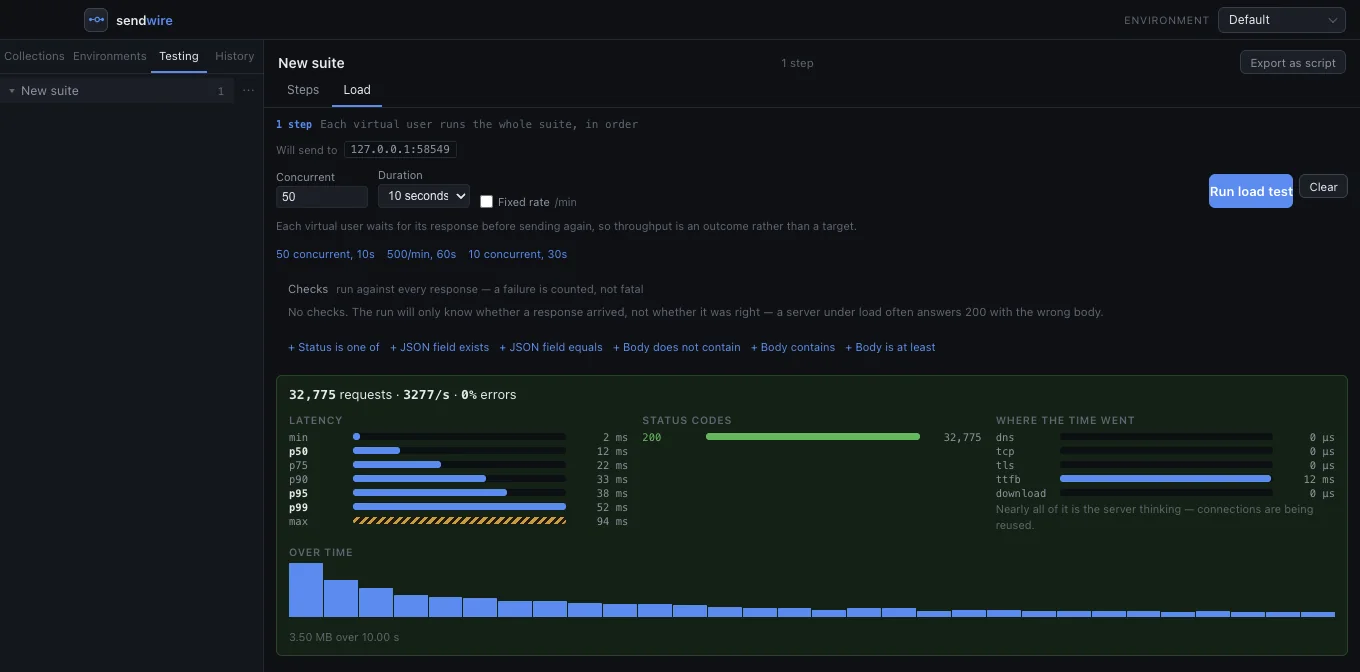Add a 'JSON field exists' check
This screenshot has width=1360, height=672.
click(x=440, y=347)
